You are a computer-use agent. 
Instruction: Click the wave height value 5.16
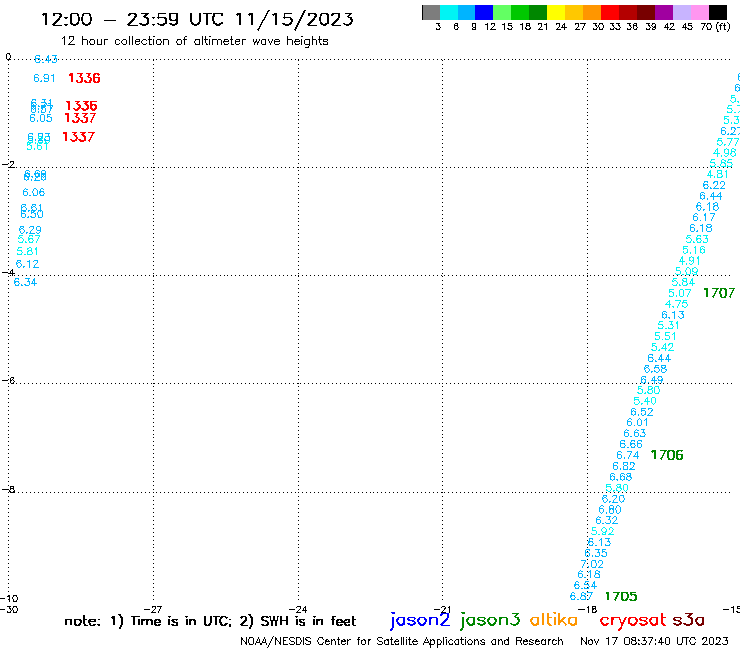694,250
